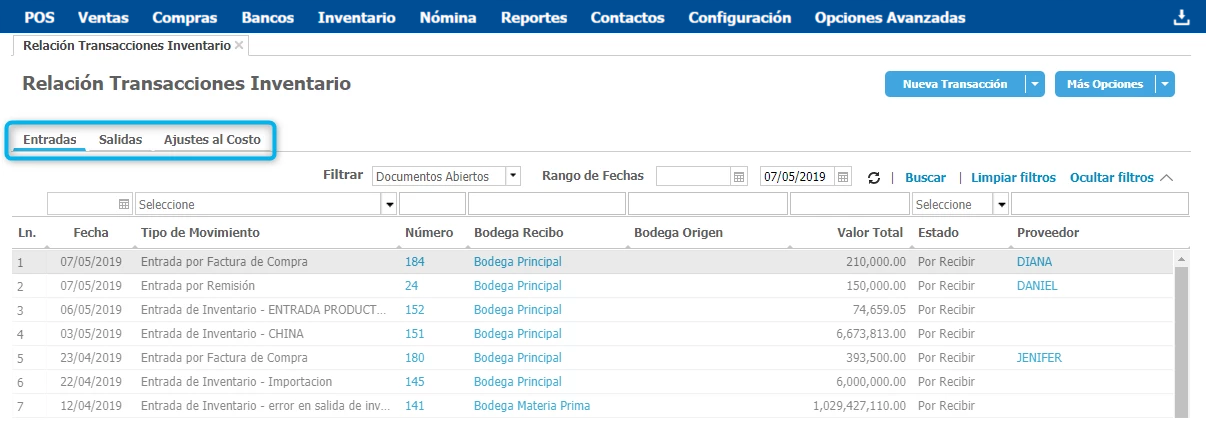Open the Documentos Abiertos filter dropdown

[513, 176]
